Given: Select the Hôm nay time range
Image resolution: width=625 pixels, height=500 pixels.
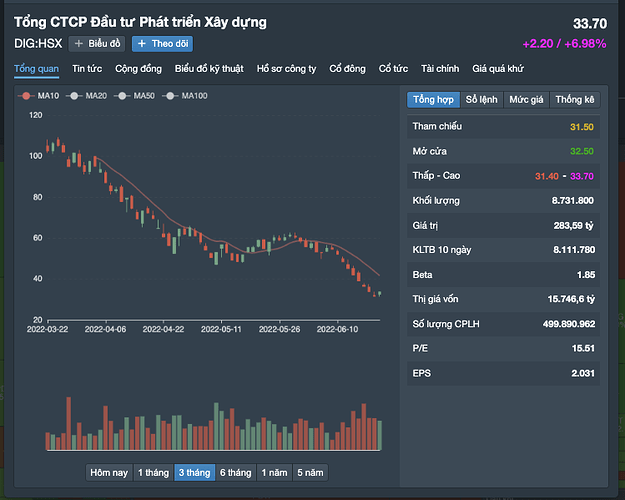Looking at the screenshot, I should tap(109, 472).
